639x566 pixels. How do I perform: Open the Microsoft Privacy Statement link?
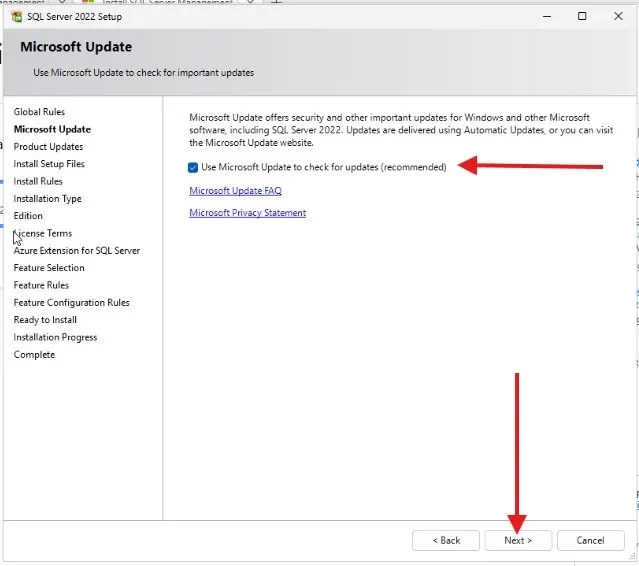pos(247,213)
